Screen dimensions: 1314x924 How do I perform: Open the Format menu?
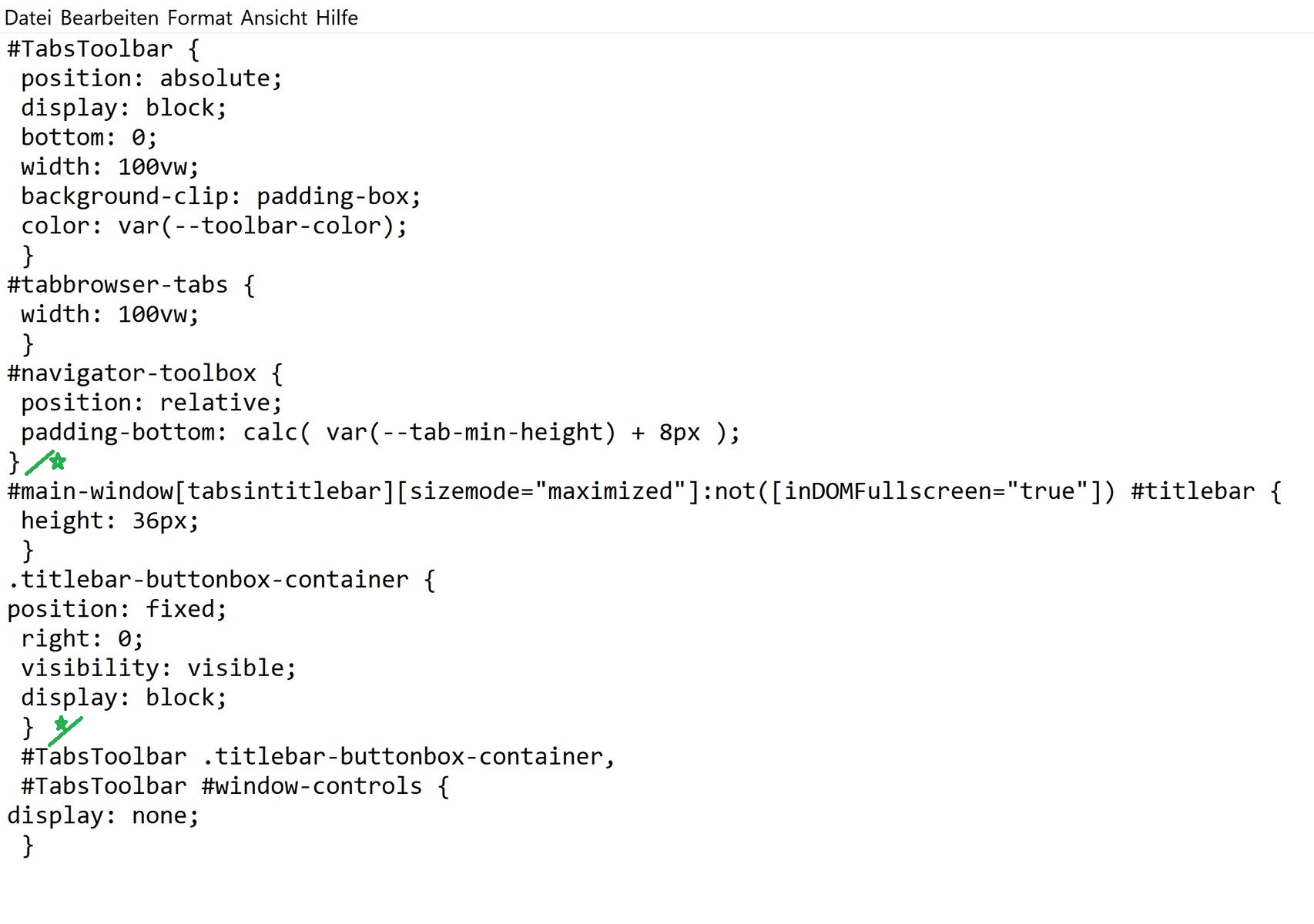(x=199, y=18)
